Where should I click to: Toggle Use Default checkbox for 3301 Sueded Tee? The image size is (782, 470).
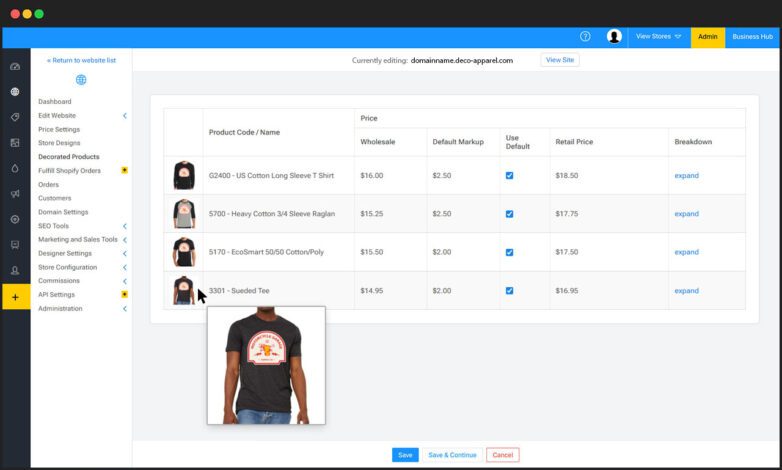[509, 291]
